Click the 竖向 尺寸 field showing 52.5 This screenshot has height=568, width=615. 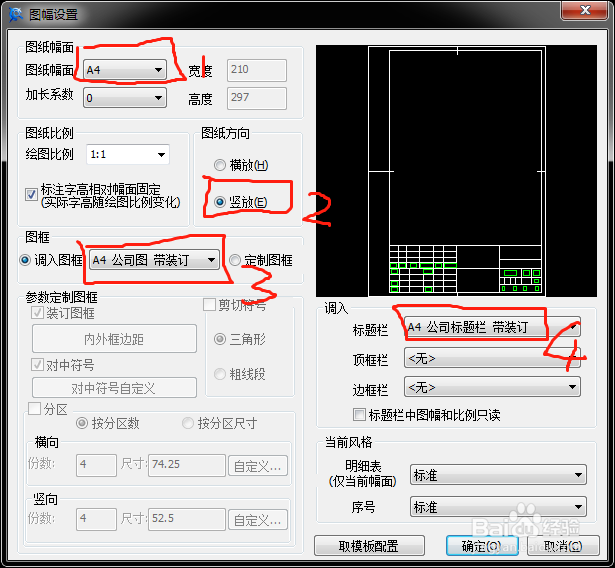(x=187, y=519)
